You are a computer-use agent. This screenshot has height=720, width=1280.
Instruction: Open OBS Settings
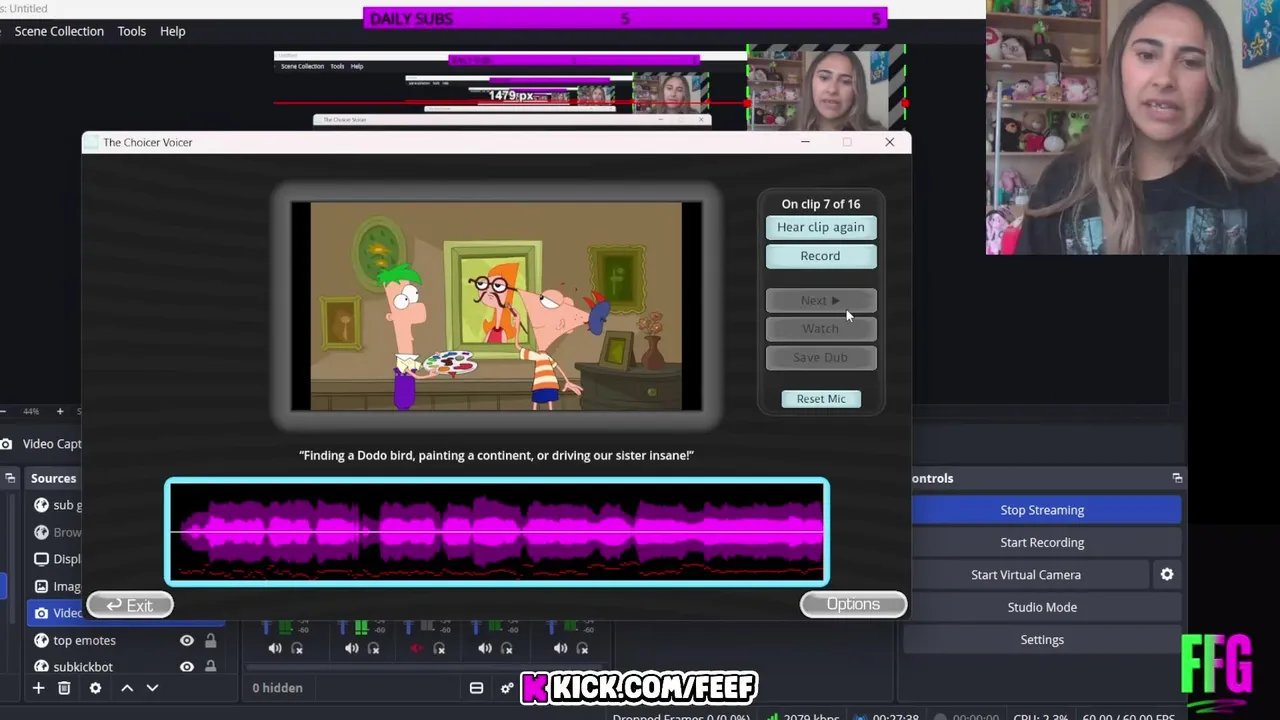coord(1042,640)
